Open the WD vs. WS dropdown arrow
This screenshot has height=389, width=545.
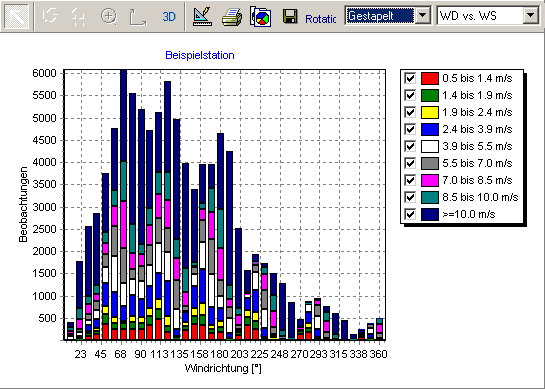tap(530, 15)
